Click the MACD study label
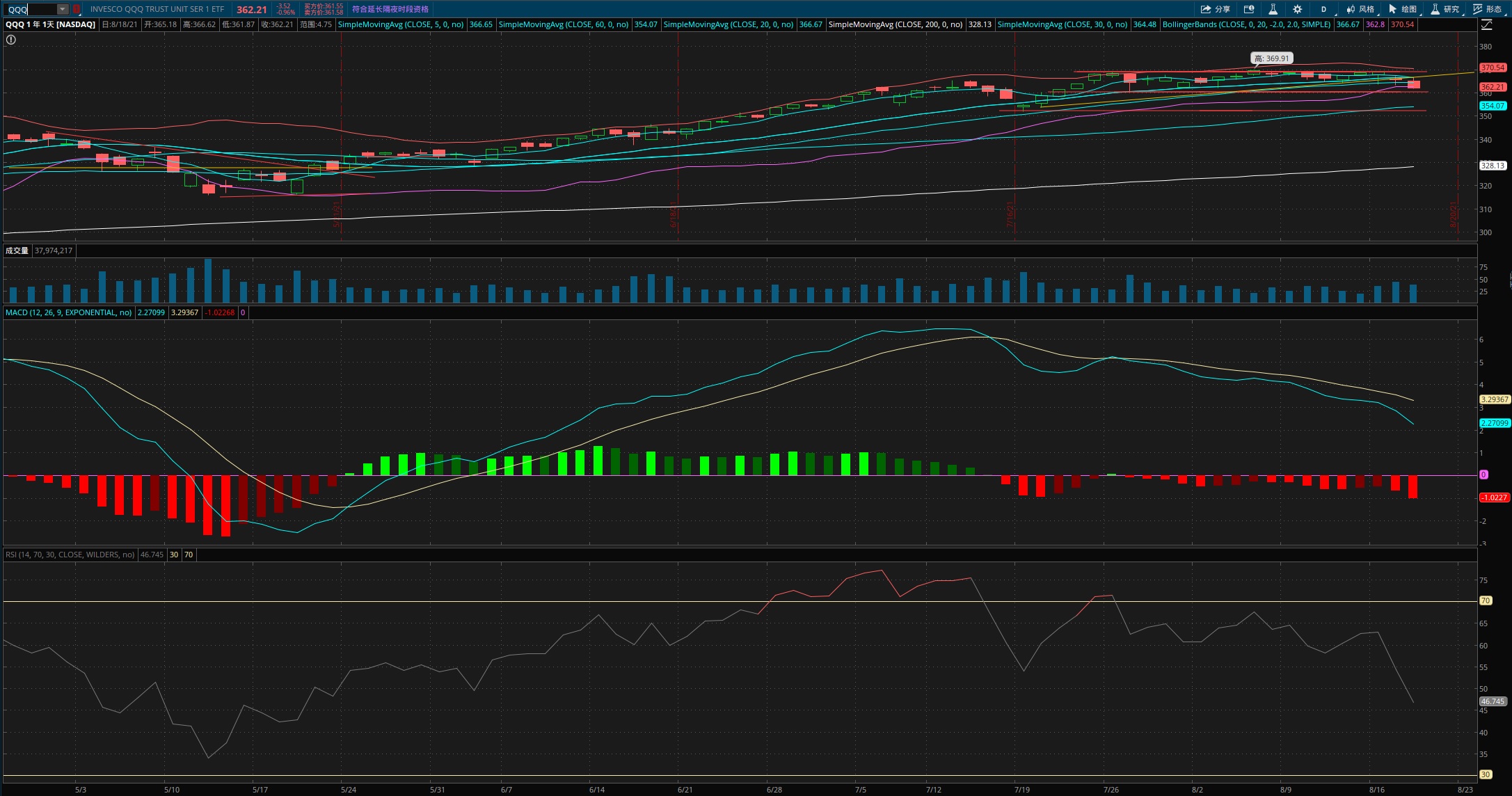The image size is (1512, 796). (x=68, y=312)
